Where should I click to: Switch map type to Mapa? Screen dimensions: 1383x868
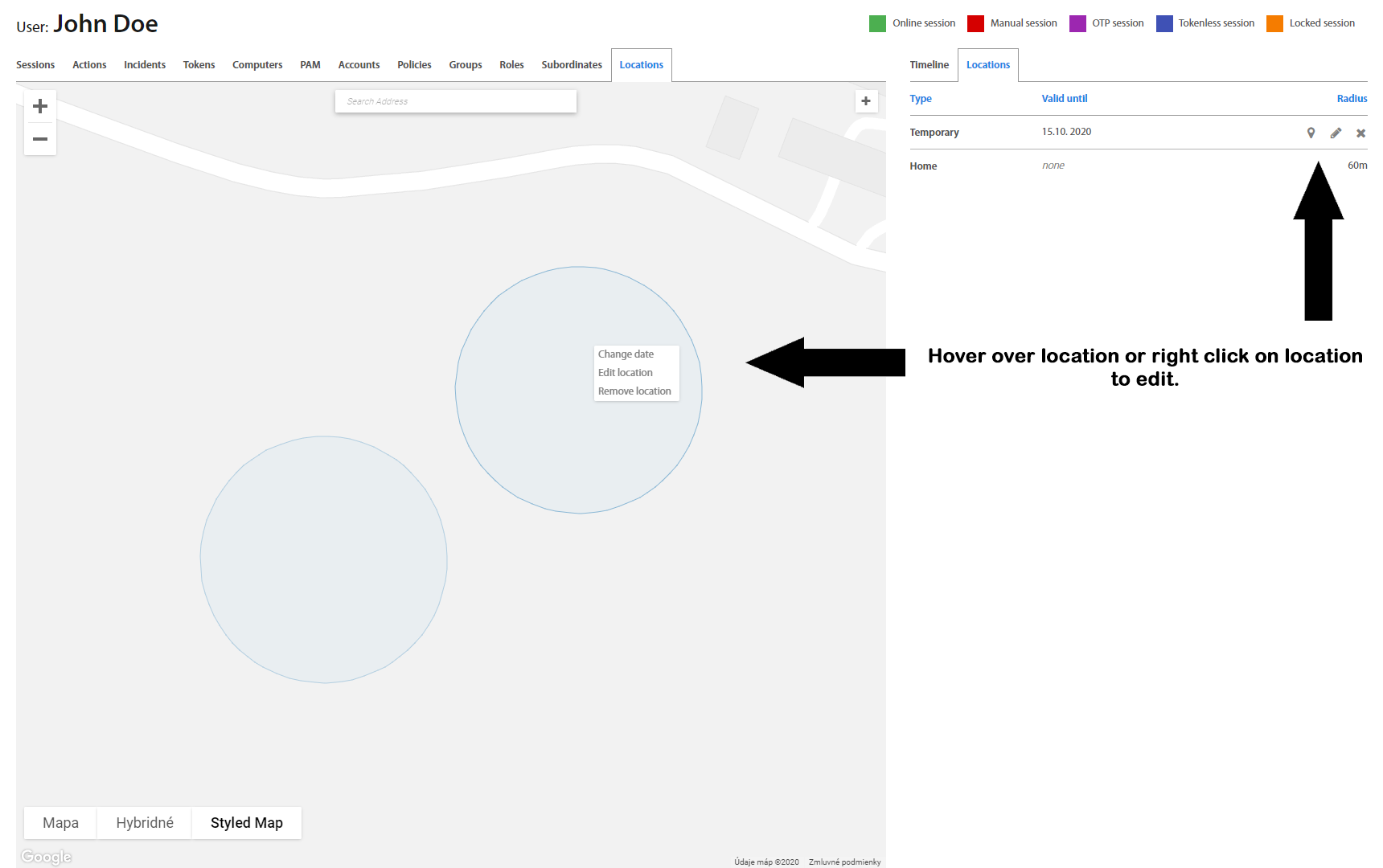coord(60,823)
